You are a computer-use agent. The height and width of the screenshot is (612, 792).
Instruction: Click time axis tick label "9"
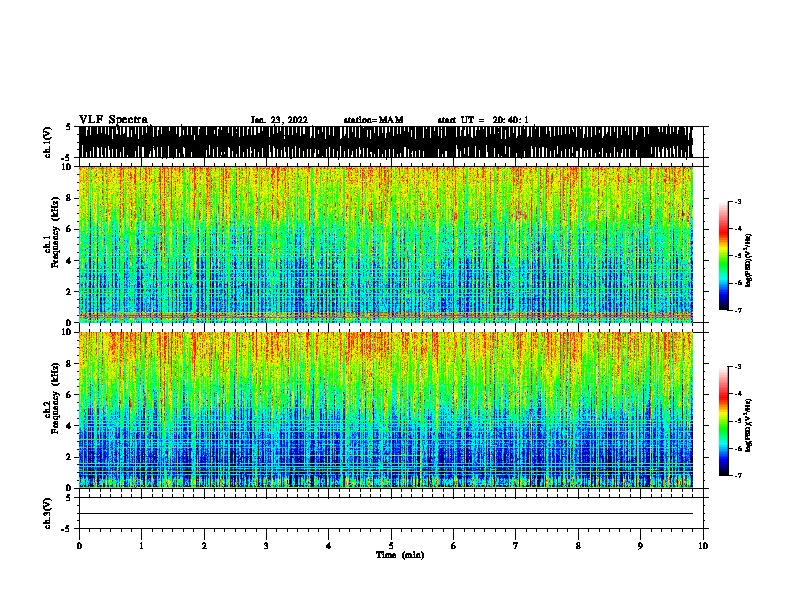pos(640,546)
